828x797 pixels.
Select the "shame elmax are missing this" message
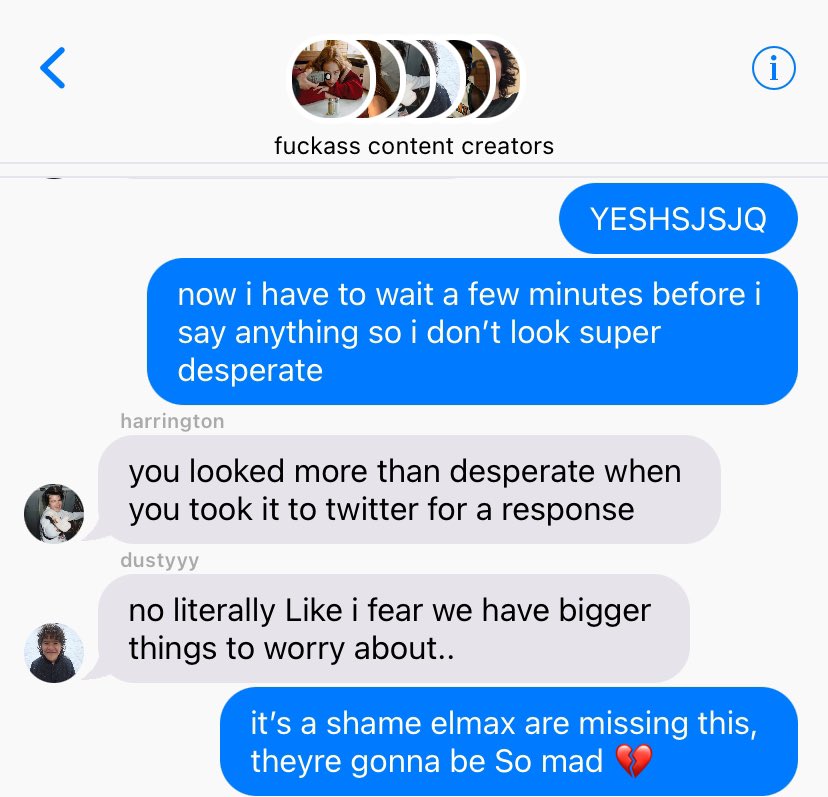(509, 742)
